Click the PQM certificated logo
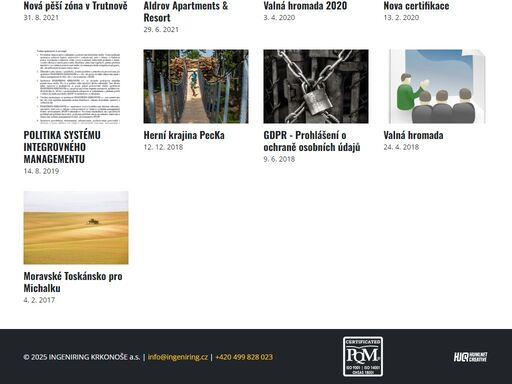 (x=363, y=357)
